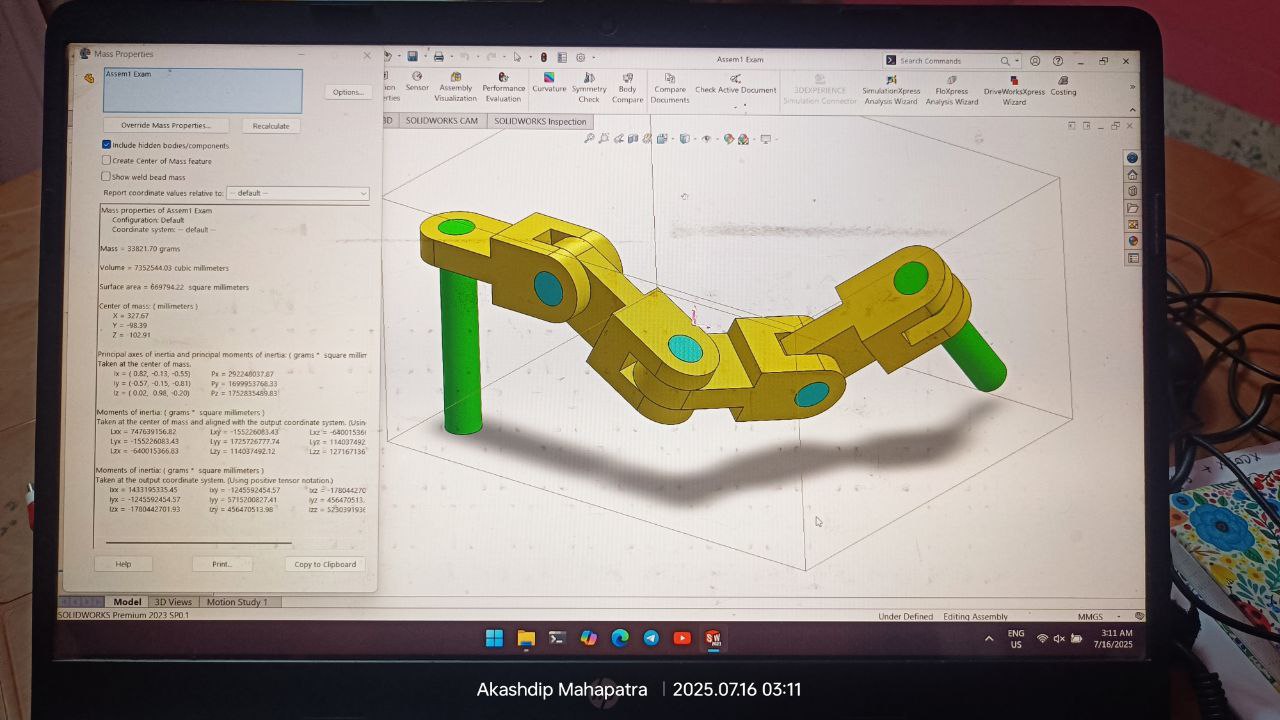Expand the collapsed ribbon chevron
This screenshot has width=1280, height=720.
1132,86
